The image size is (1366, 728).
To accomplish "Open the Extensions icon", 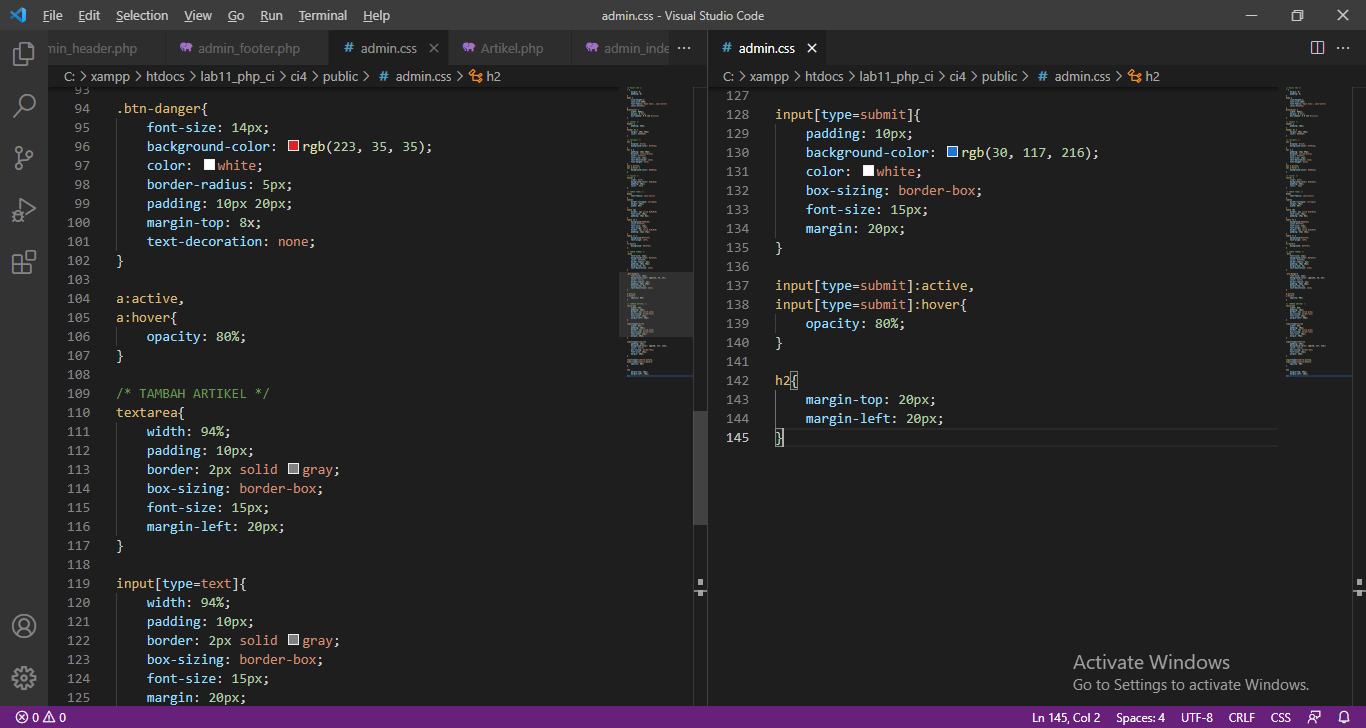I will coord(24,262).
